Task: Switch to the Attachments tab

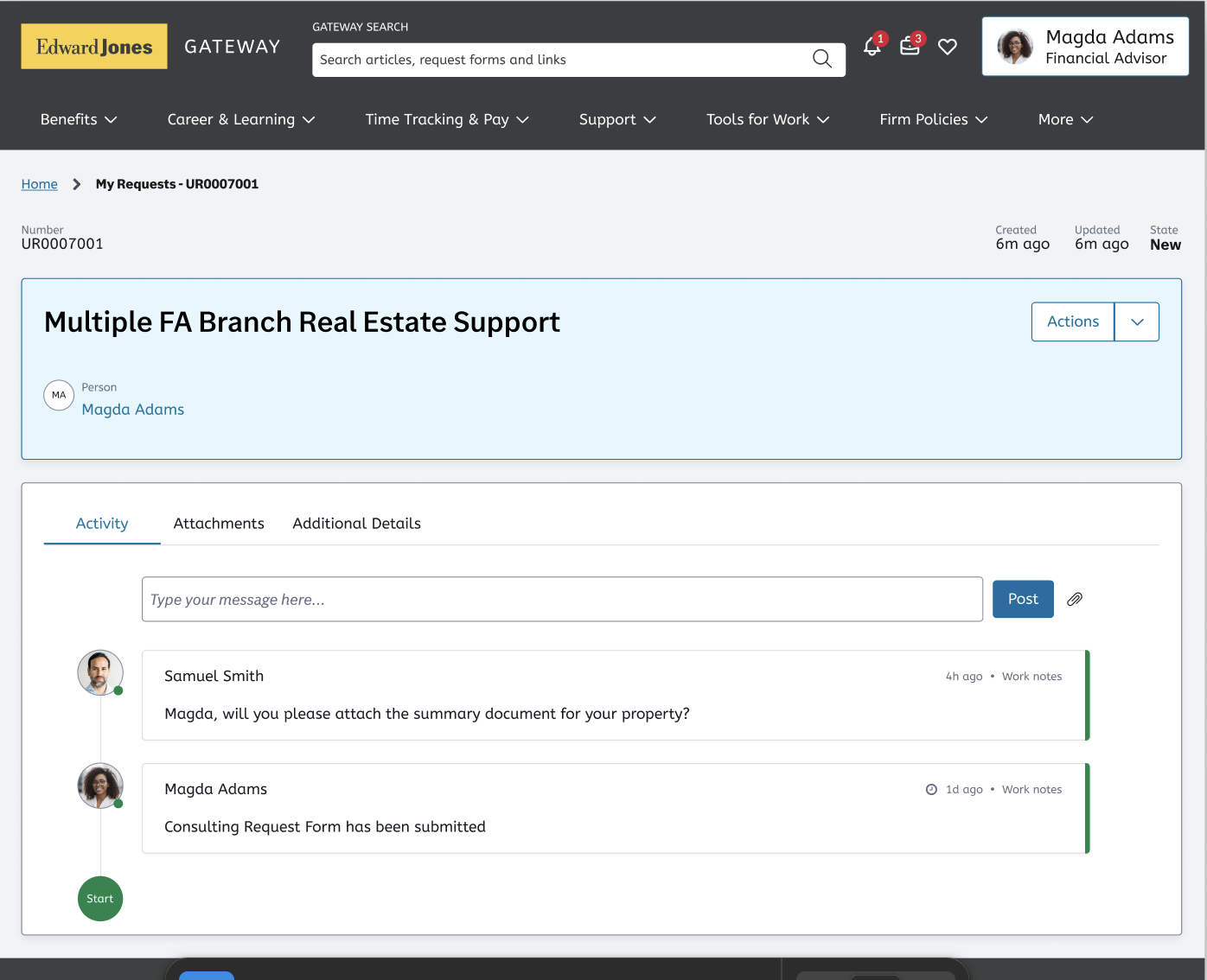Action: (x=219, y=524)
